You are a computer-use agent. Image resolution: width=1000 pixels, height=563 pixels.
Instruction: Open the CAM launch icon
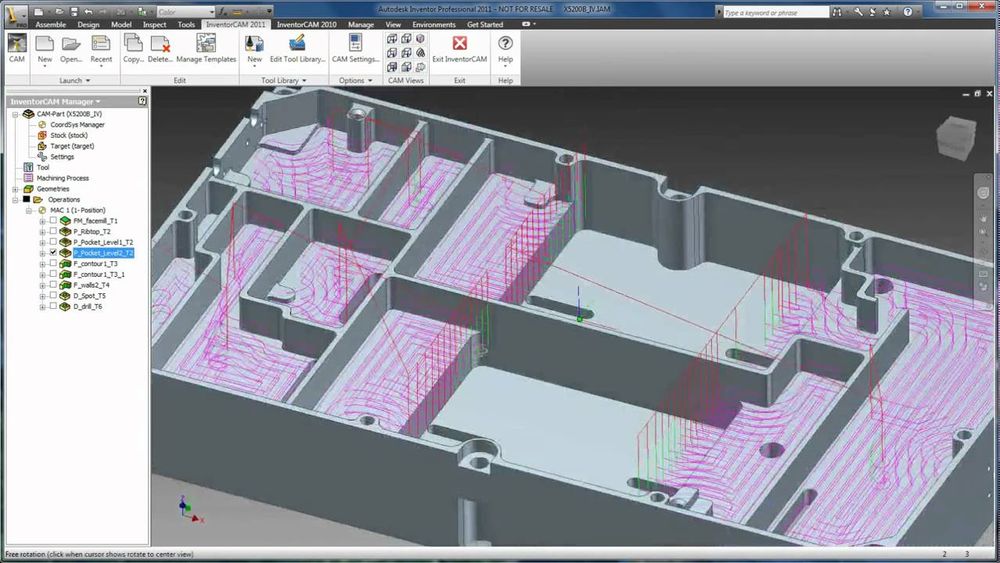coord(17,48)
